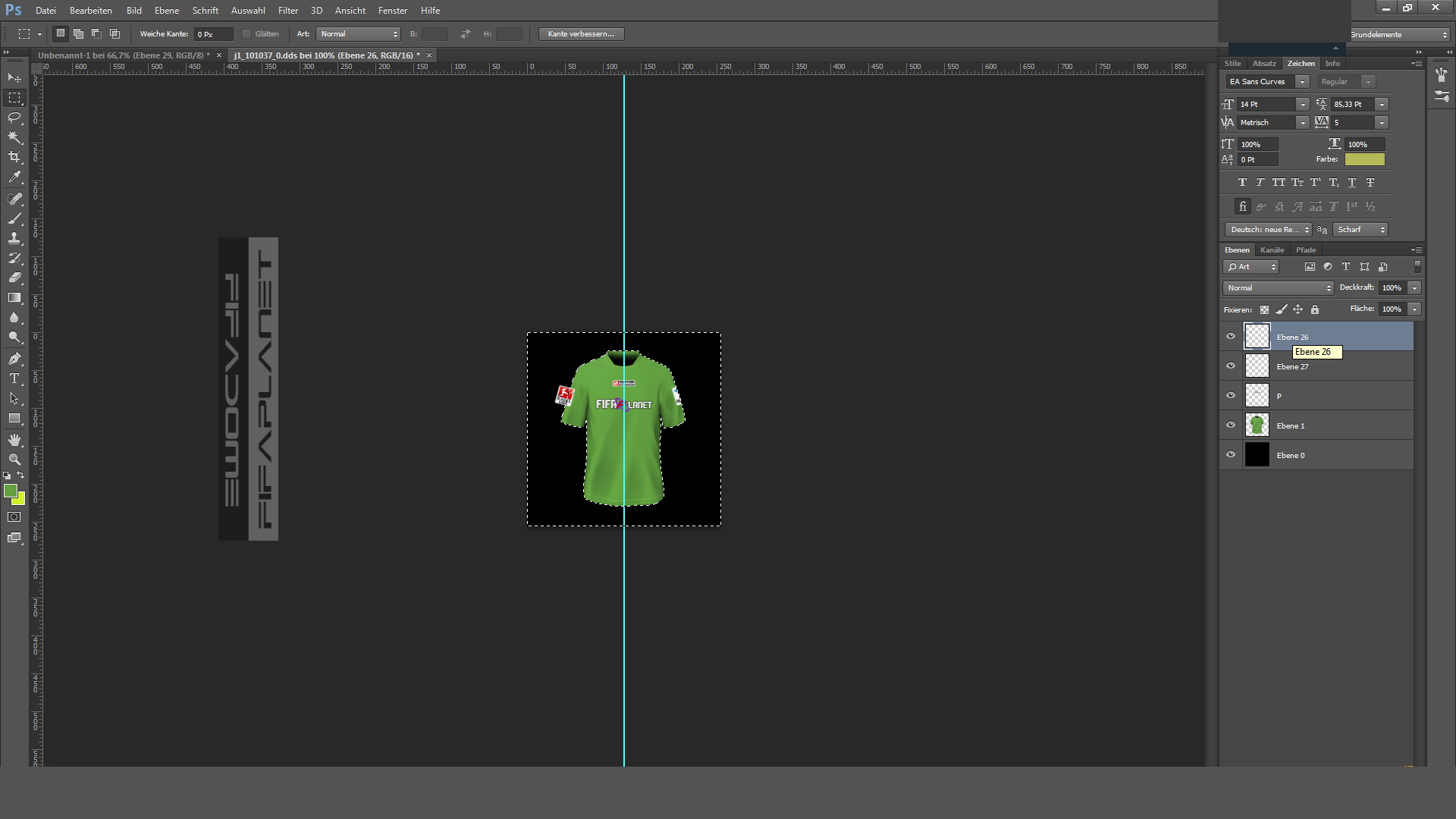Click the Subtract from selection option icon

[x=96, y=34]
